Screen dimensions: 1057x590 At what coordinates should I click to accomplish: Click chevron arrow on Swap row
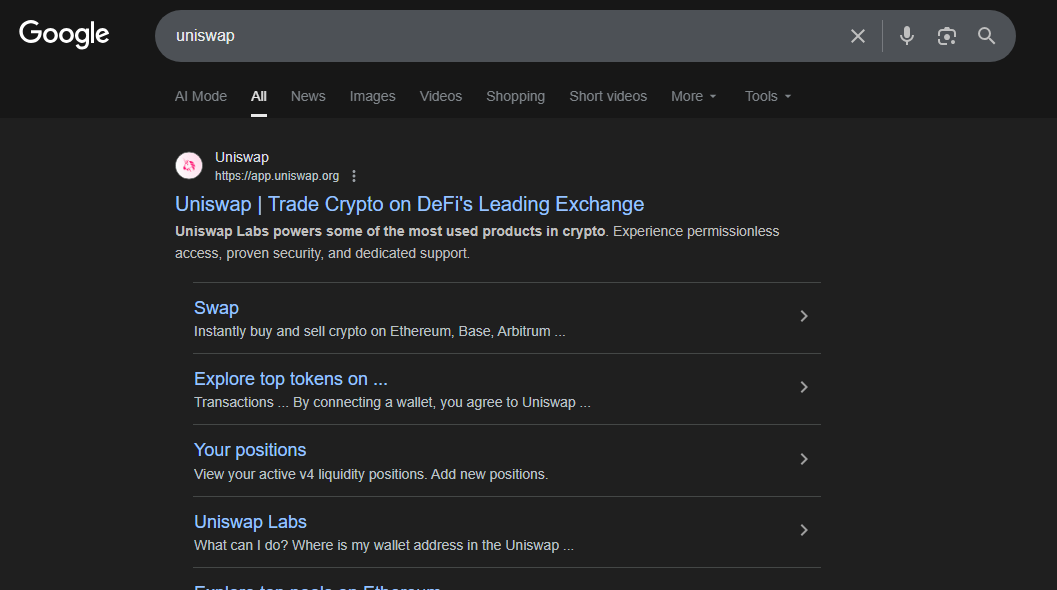pos(804,316)
